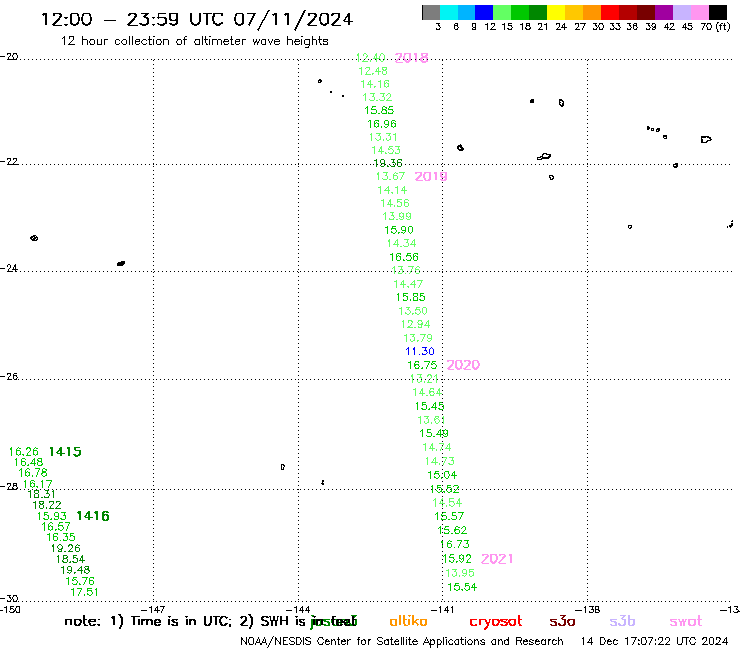The width and height of the screenshot is (740, 650).
Task: Click the green 1415 time marker
Action: [65, 452]
